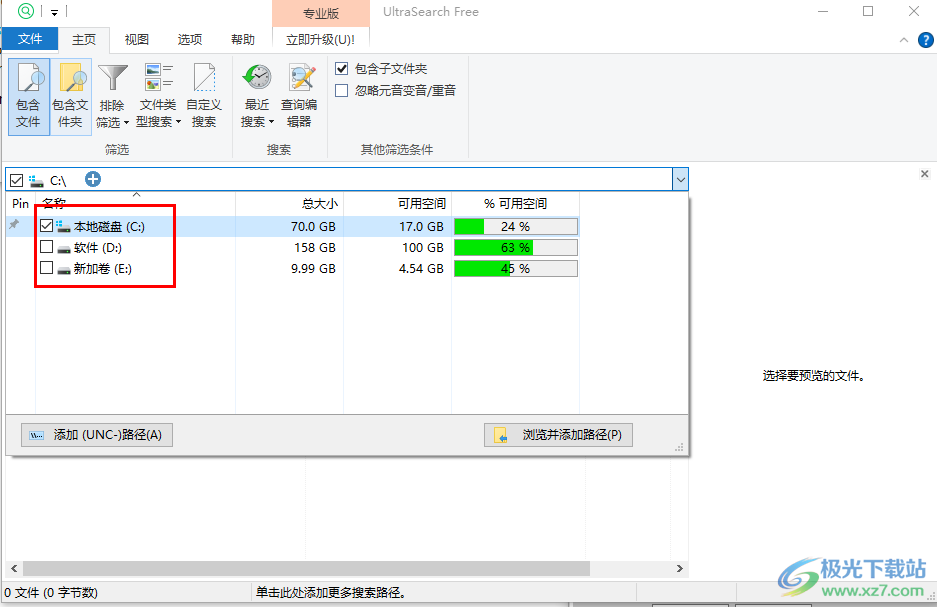The height and width of the screenshot is (607, 937).
Task: Expand the search path combo box
Action: pos(680,179)
